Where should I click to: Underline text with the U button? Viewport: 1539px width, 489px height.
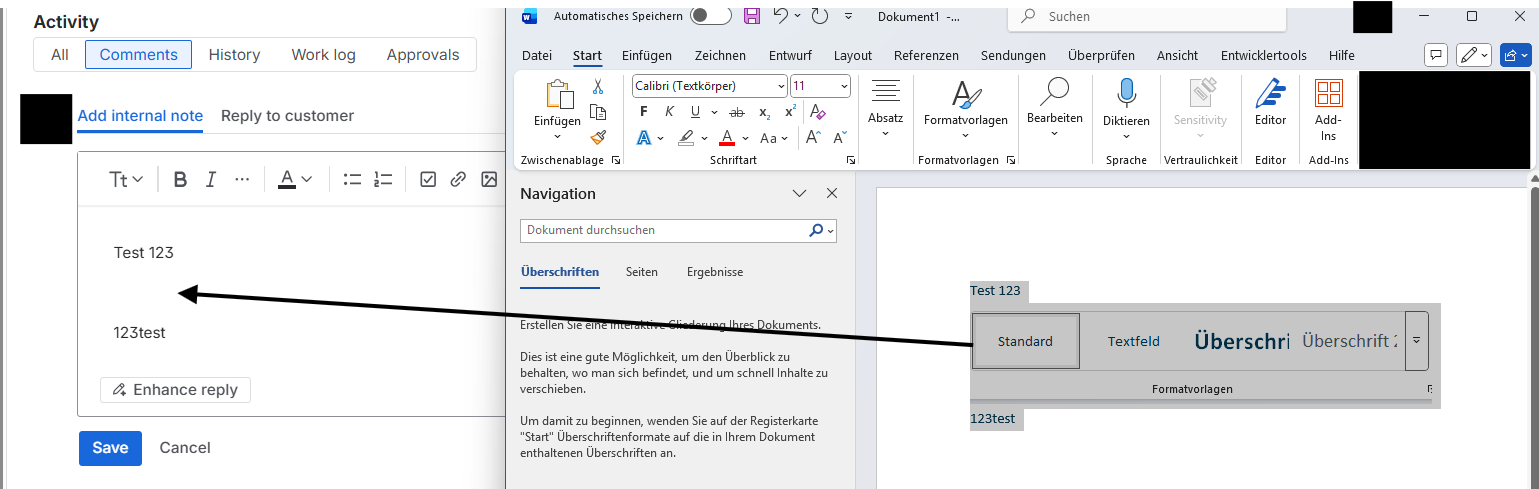693,112
